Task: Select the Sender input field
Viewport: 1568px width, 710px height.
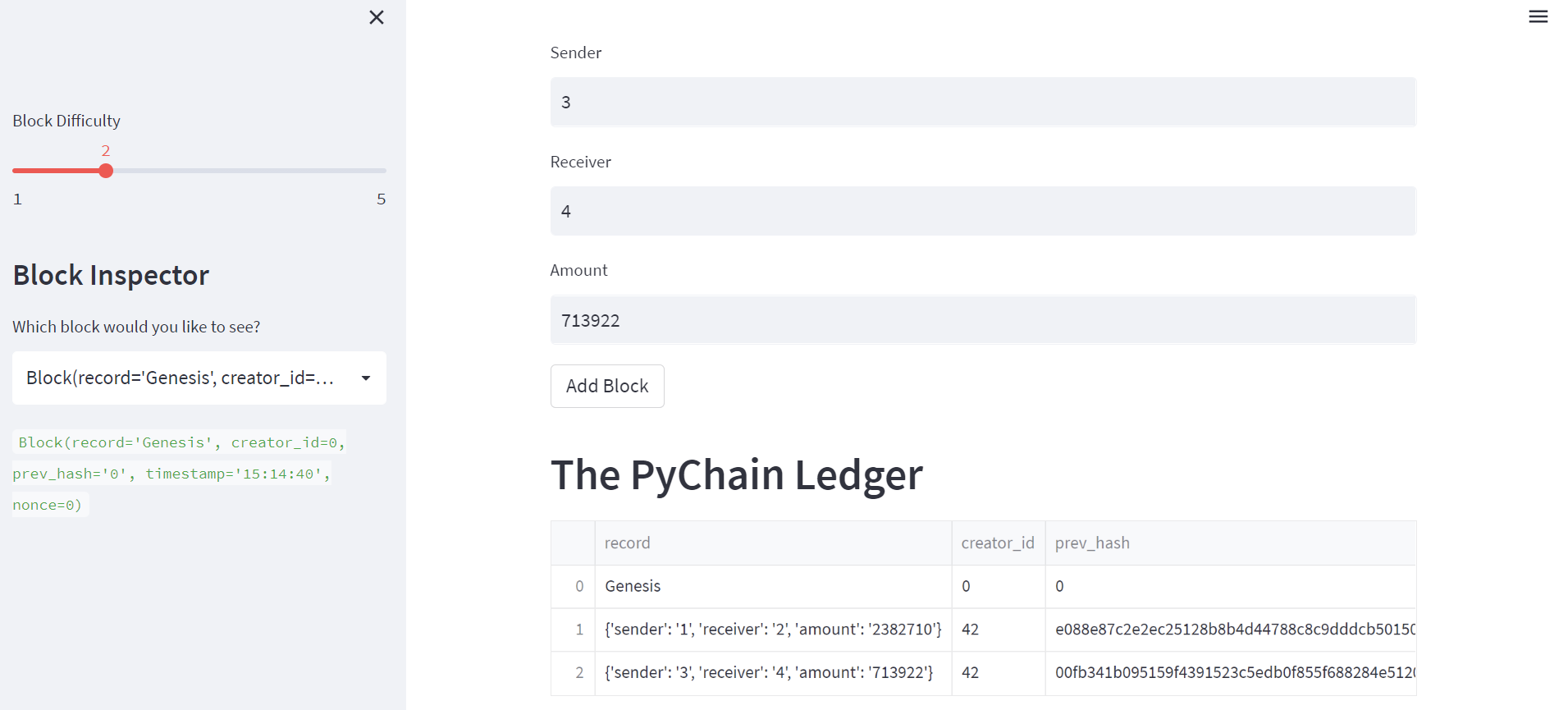Action: 982,102
